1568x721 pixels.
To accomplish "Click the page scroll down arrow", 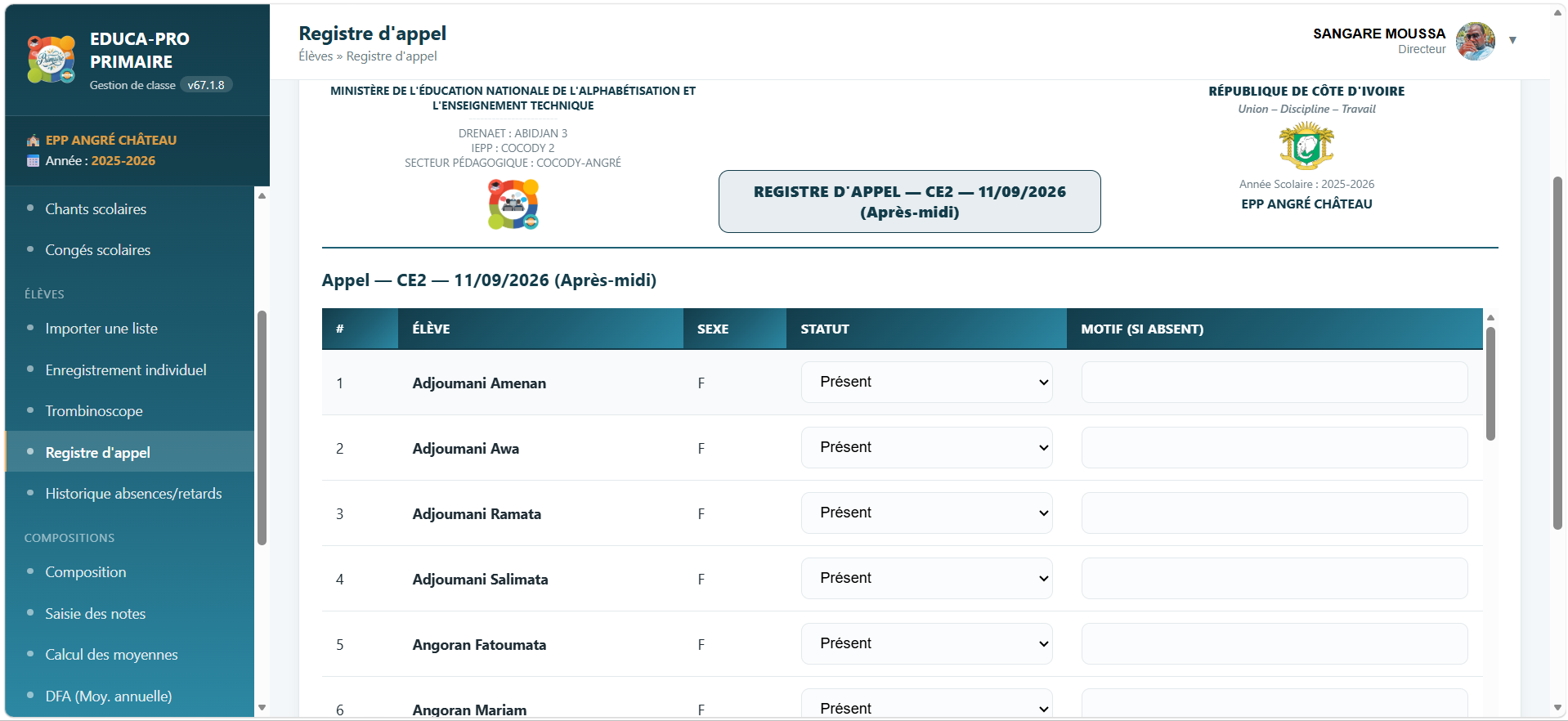I will [x=1557, y=708].
